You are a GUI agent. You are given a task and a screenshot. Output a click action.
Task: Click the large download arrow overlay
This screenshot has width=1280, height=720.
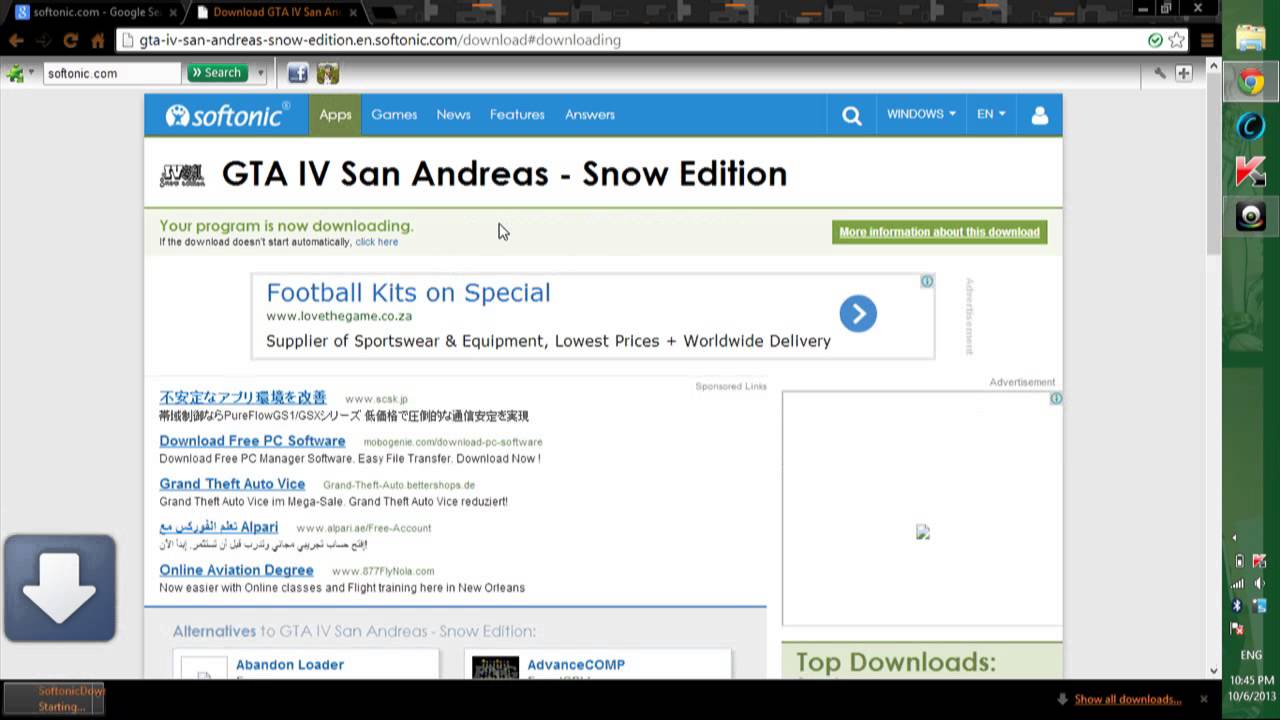(x=60, y=588)
